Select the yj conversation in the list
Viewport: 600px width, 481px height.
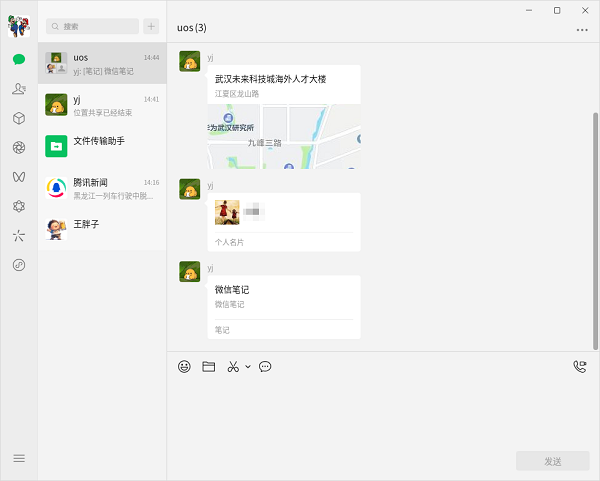(x=102, y=105)
